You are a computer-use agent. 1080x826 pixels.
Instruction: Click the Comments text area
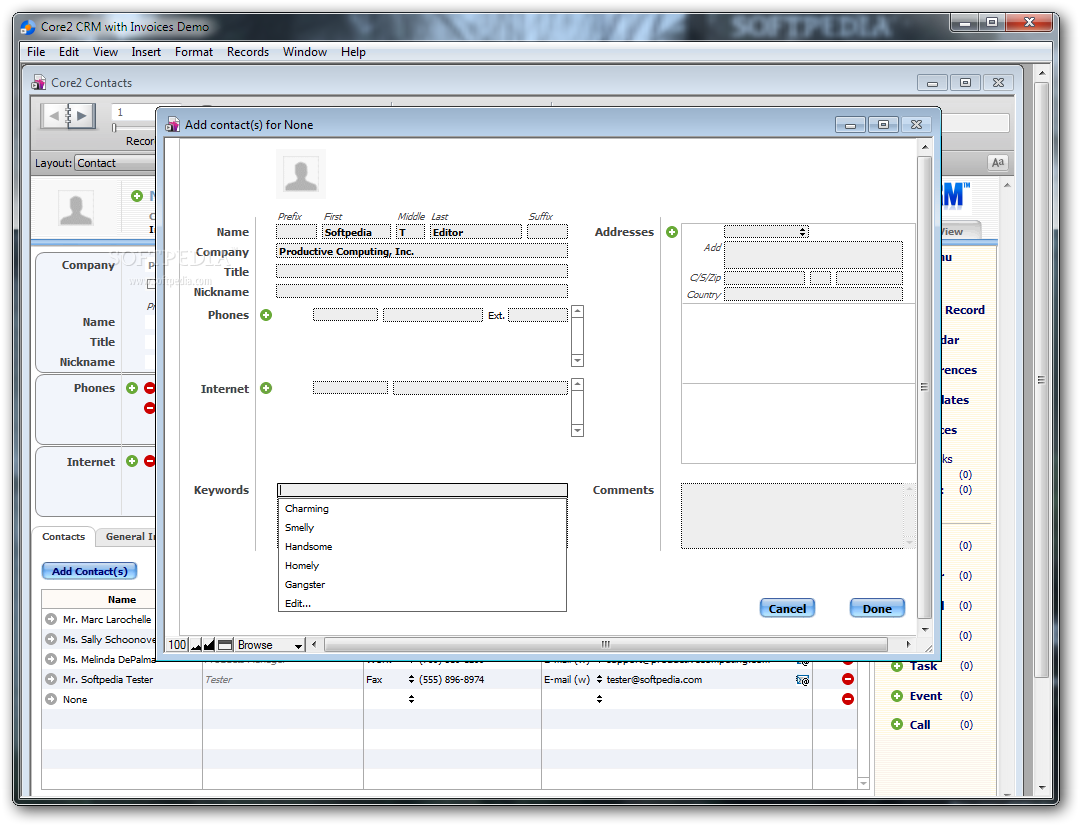pyautogui.click(x=792, y=516)
